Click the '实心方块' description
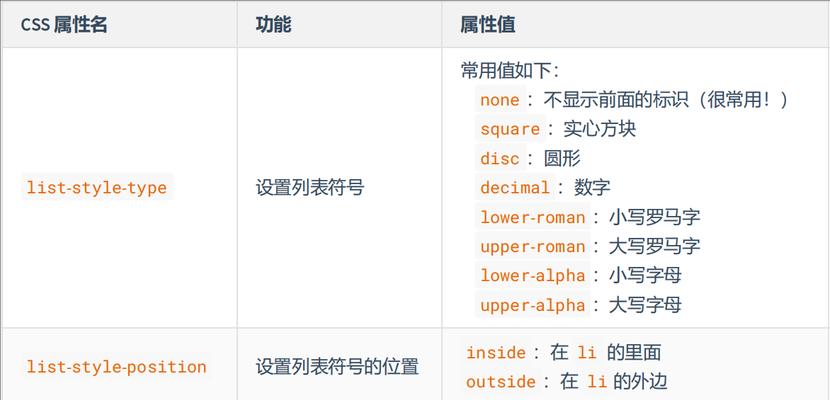Screen dimensions: 830x400 click(x=599, y=129)
